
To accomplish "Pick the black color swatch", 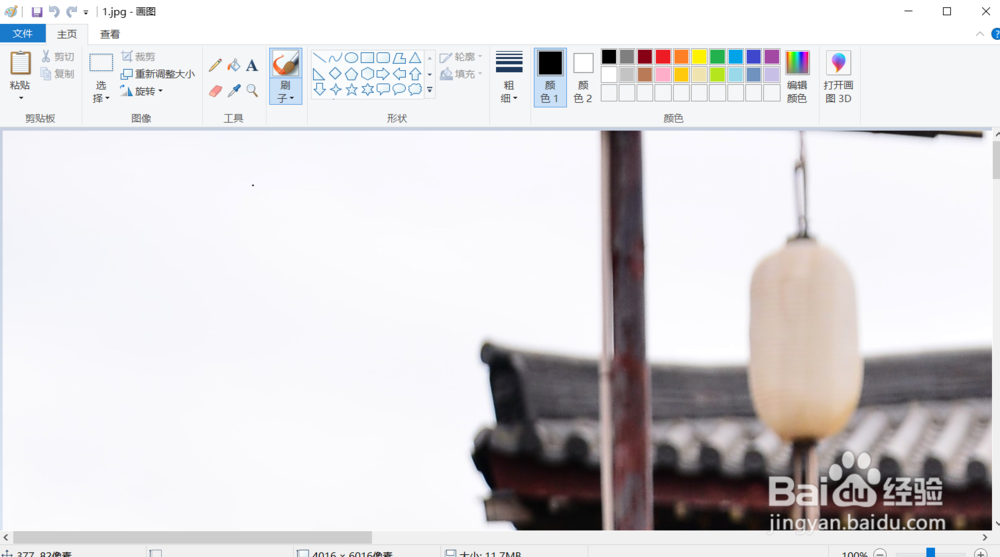I will tap(609, 57).
